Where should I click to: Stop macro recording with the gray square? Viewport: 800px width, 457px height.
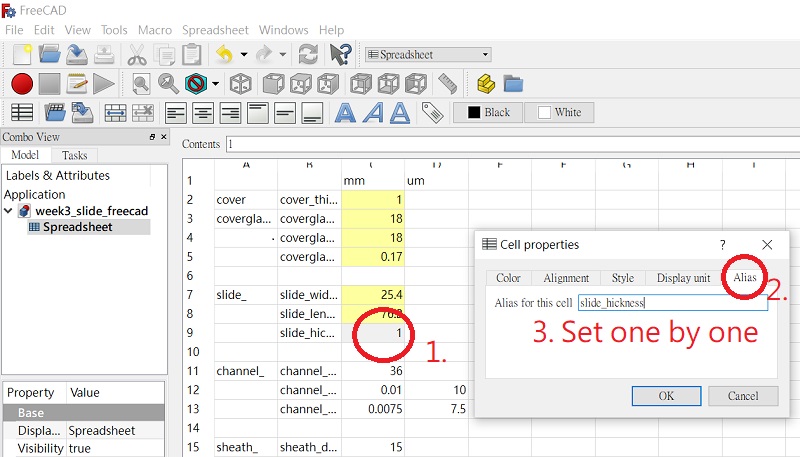(49, 84)
